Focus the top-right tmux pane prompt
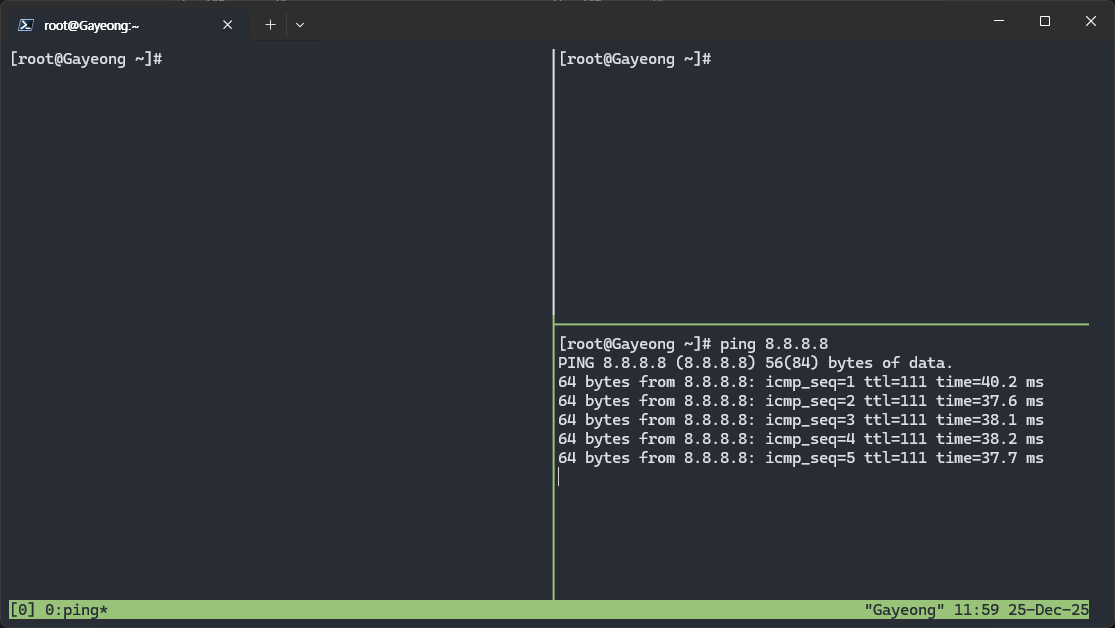The width and height of the screenshot is (1115, 628). [634, 60]
